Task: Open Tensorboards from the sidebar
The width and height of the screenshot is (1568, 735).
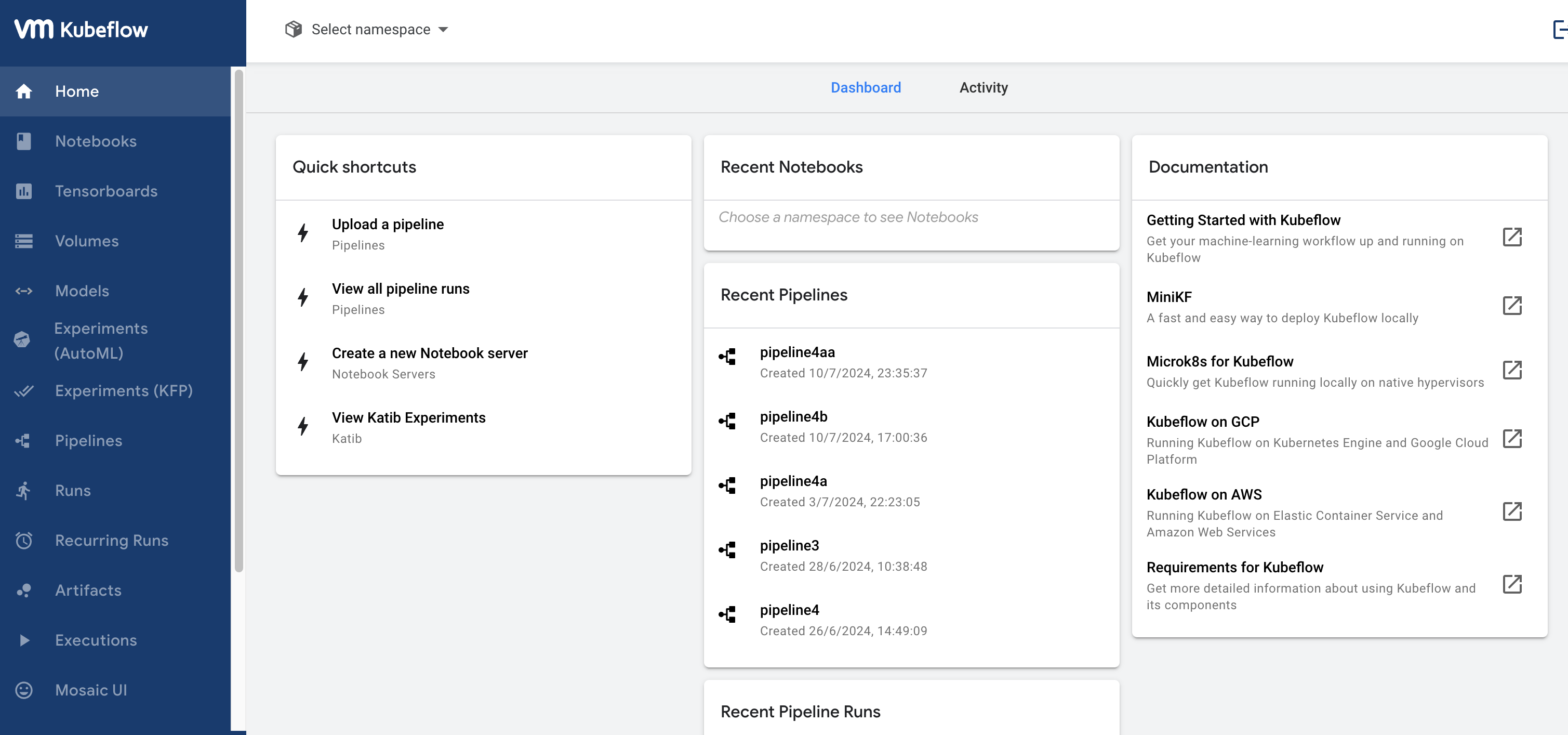Action: 116,191
